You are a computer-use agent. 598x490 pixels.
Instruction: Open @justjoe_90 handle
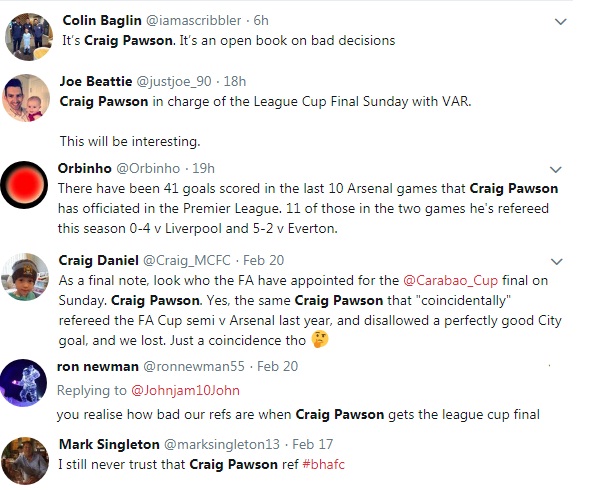[174, 82]
